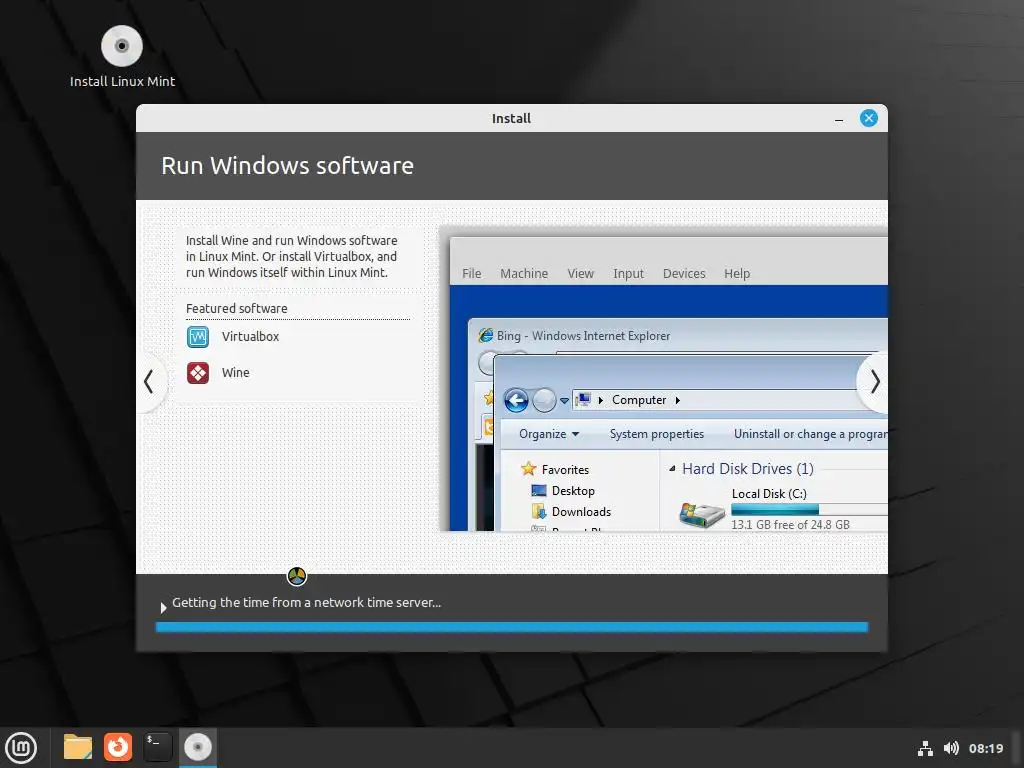Screen dimensions: 1024x768
Task: Click the Featured software heading
Action: tap(236, 308)
